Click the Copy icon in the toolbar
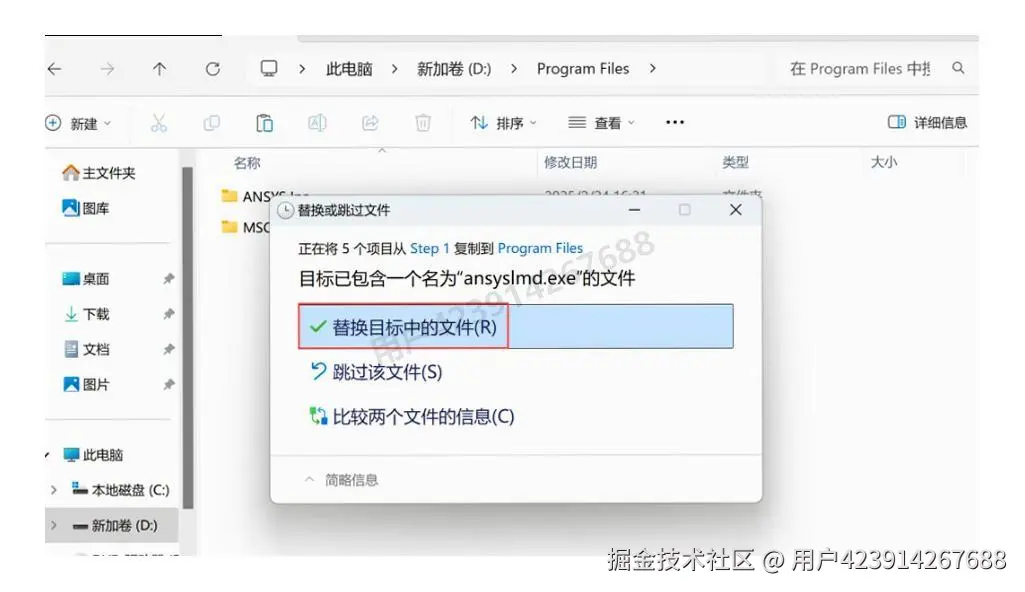Viewport: 1025px width, 592px height. [x=211, y=122]
